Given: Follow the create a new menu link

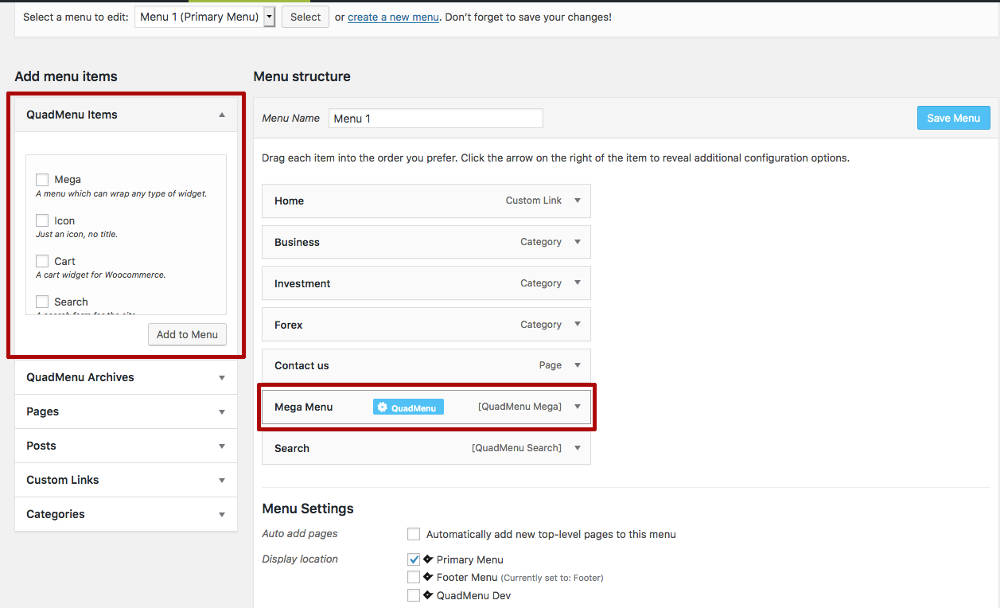Looking at the screenshot, I should 393,17.
